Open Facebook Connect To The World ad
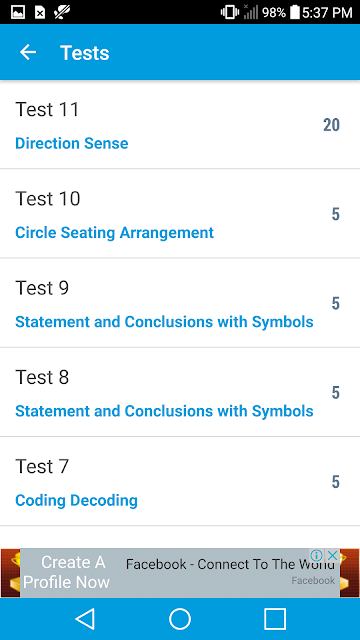This screenshot has height=640, width=360. point(230,564)
